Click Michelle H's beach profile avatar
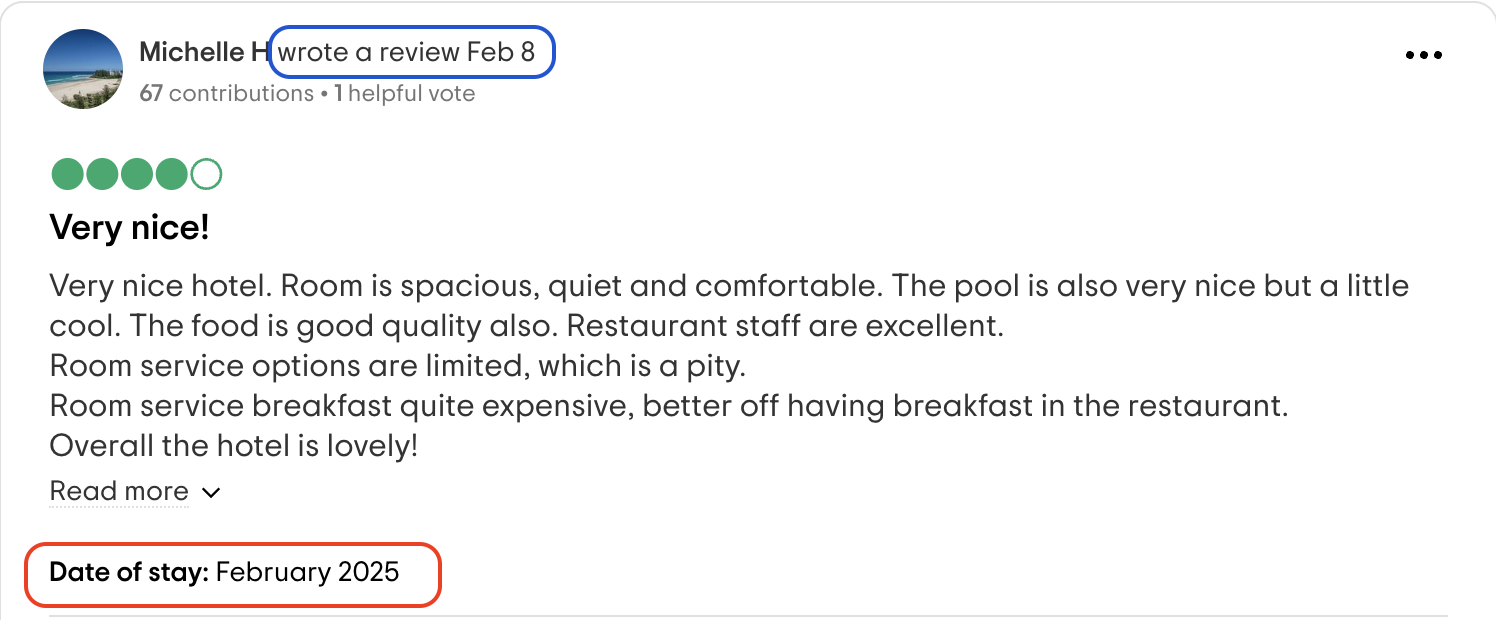 (83, 69)
